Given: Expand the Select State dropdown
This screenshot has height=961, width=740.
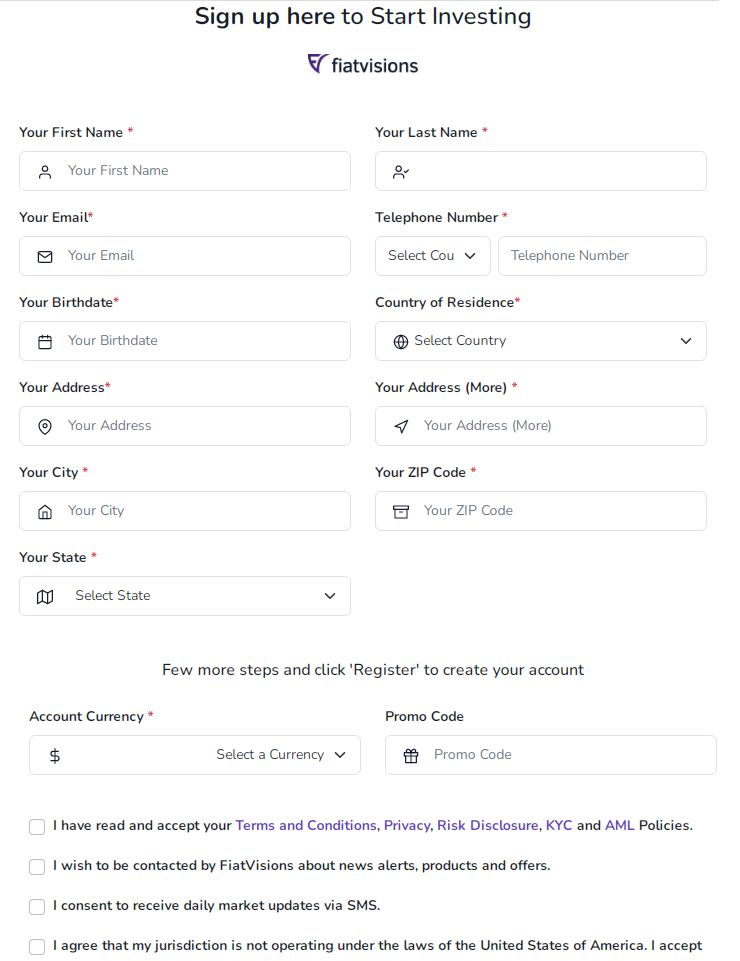Looking at the screenshot, I should 185,596.
